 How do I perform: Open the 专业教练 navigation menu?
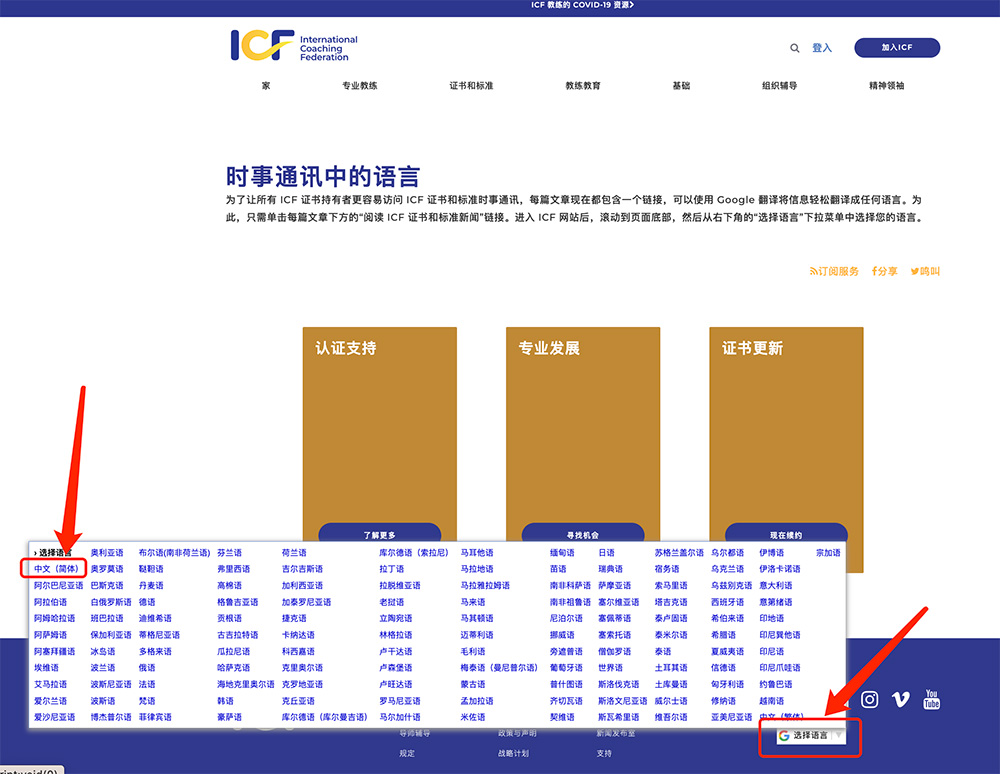[x=360, y=86]
